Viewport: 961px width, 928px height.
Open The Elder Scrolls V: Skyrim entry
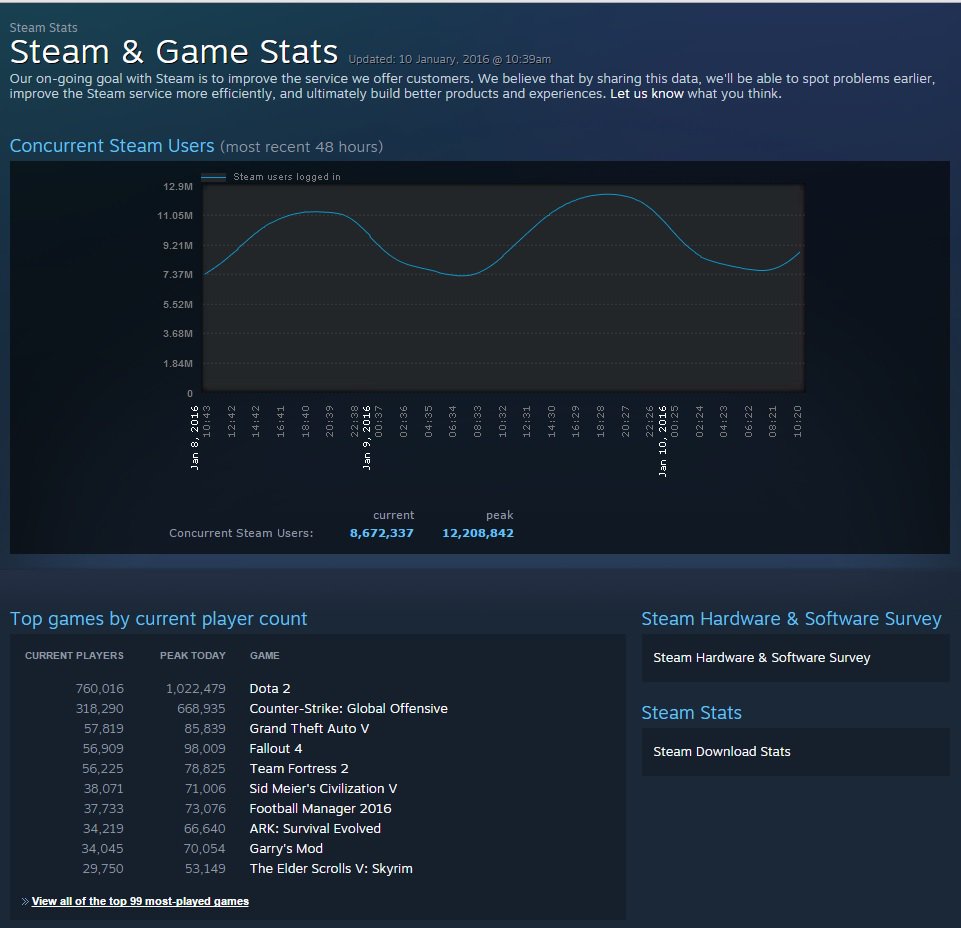pyautogui.click(x=330, y=869)
